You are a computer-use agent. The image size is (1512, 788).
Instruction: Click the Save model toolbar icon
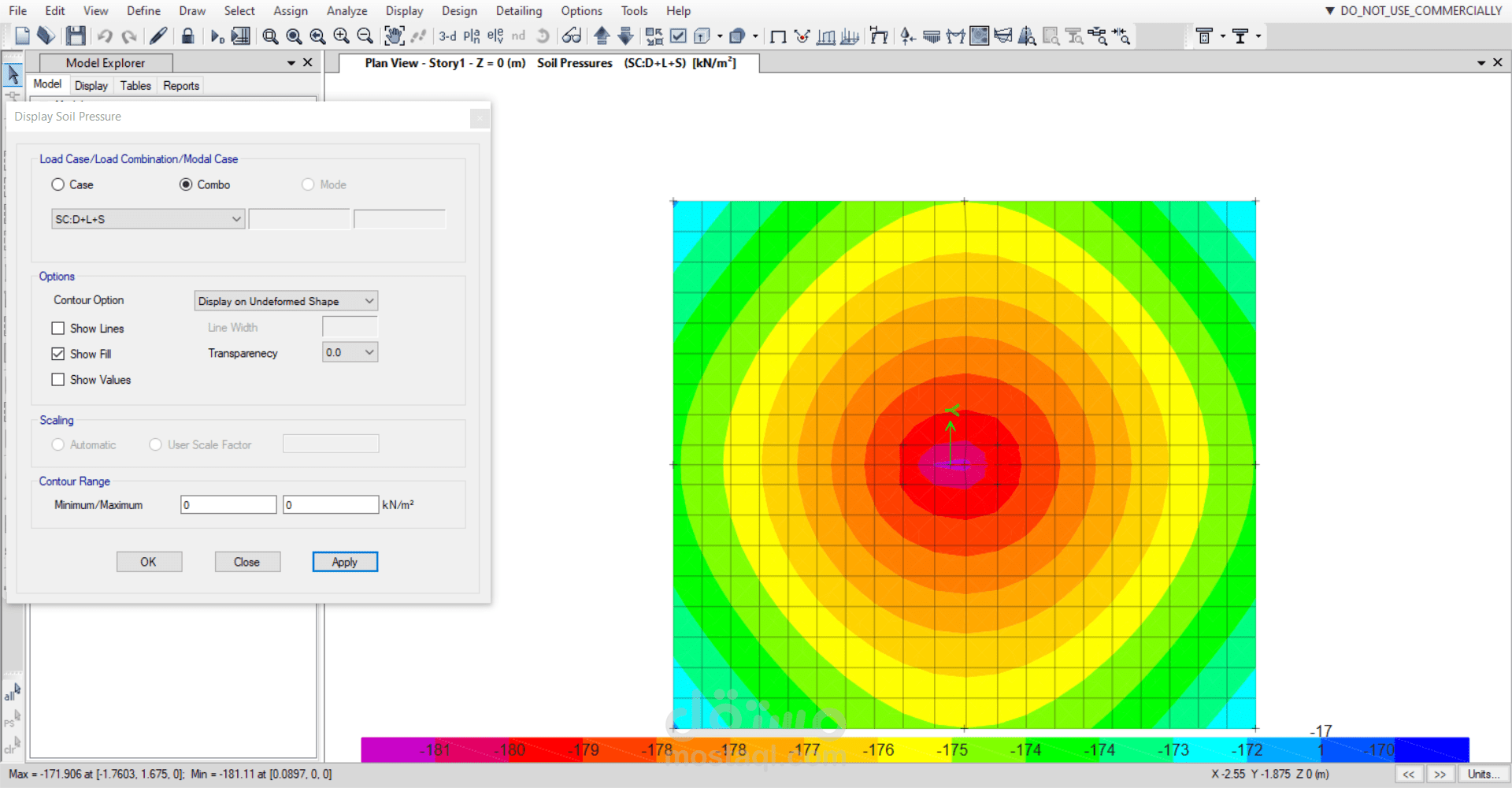pyautogui.click(x=76, y=35)
